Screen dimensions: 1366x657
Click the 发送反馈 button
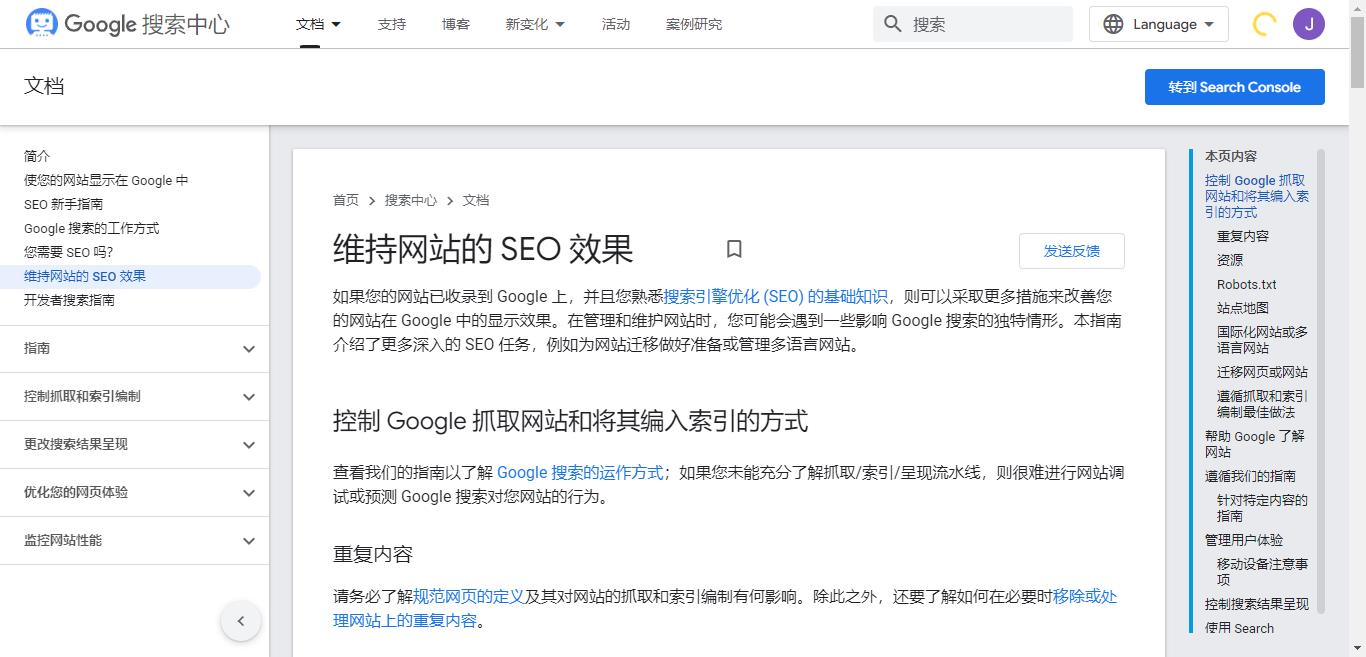click(x=1071, y=250)
